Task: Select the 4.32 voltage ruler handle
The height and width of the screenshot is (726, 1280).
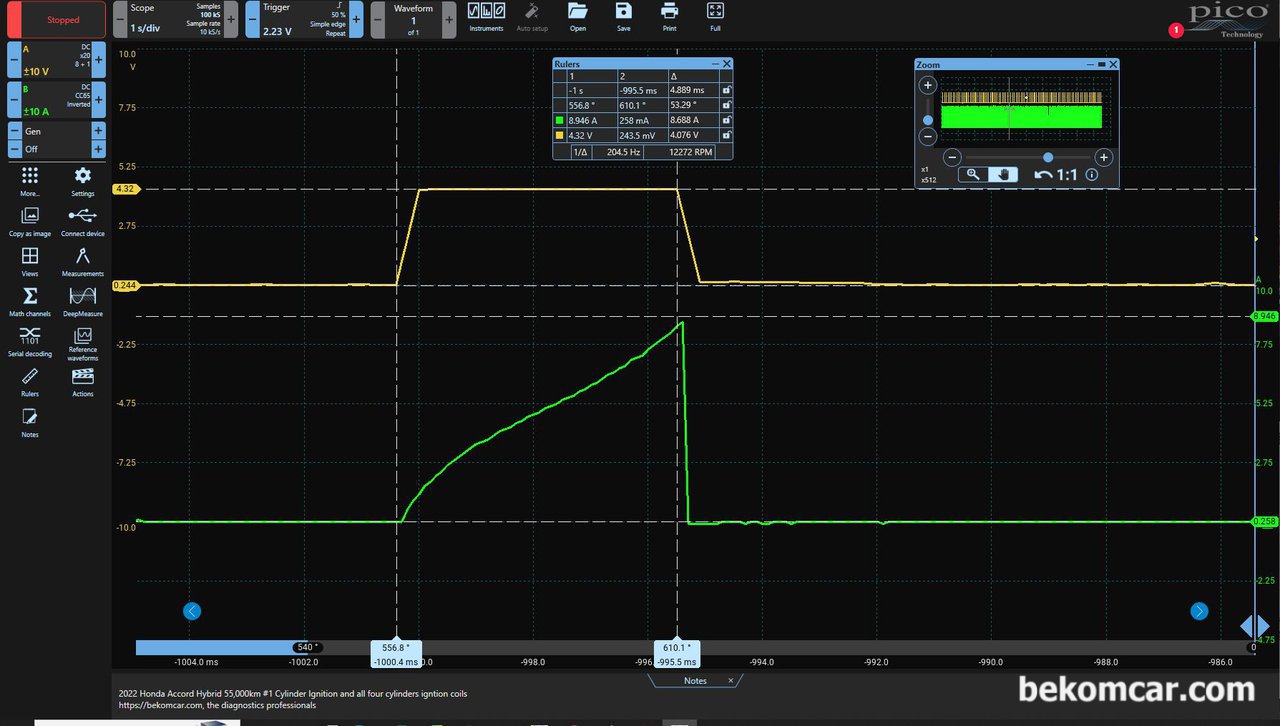Action: click(125, 189)
